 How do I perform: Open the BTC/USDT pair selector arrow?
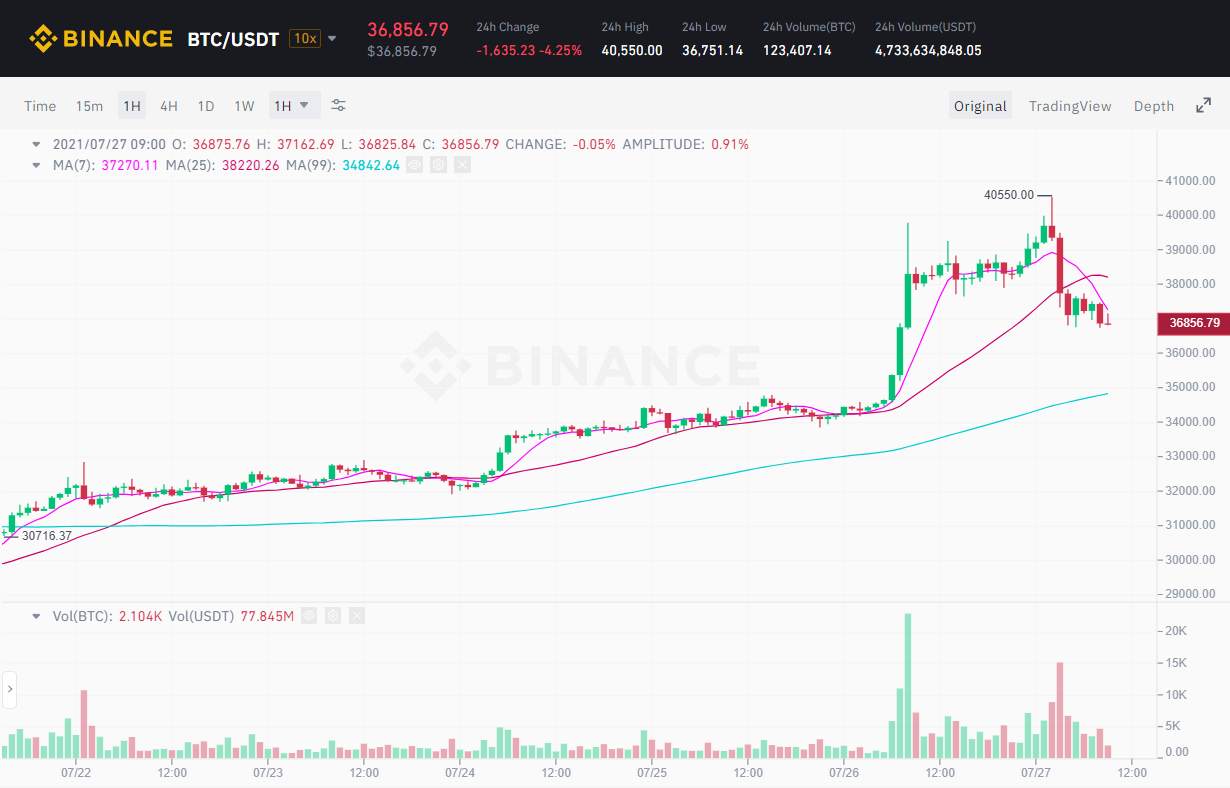click(332, 39)
